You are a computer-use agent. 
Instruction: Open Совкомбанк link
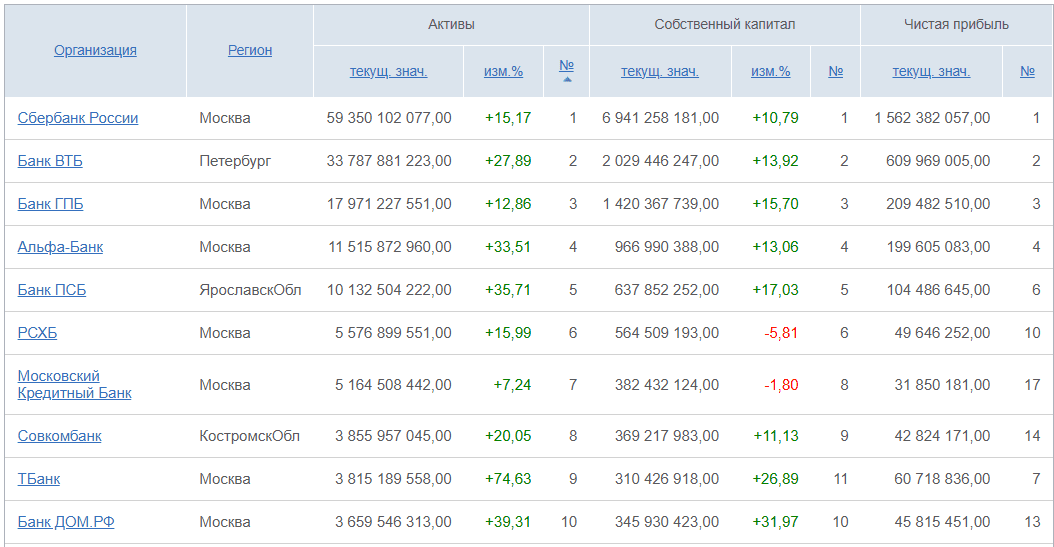point(60,436)
